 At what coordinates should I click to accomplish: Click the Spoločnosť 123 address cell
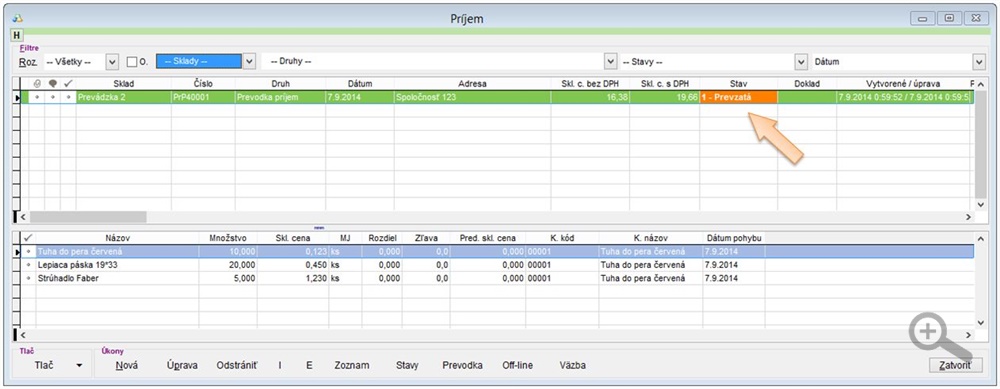pos(473,97)
